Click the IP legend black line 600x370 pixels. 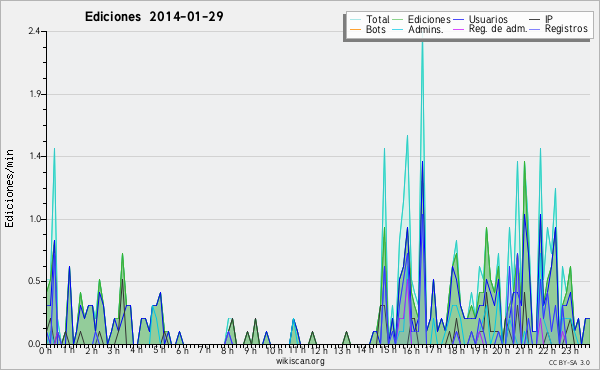coord(535,20)
